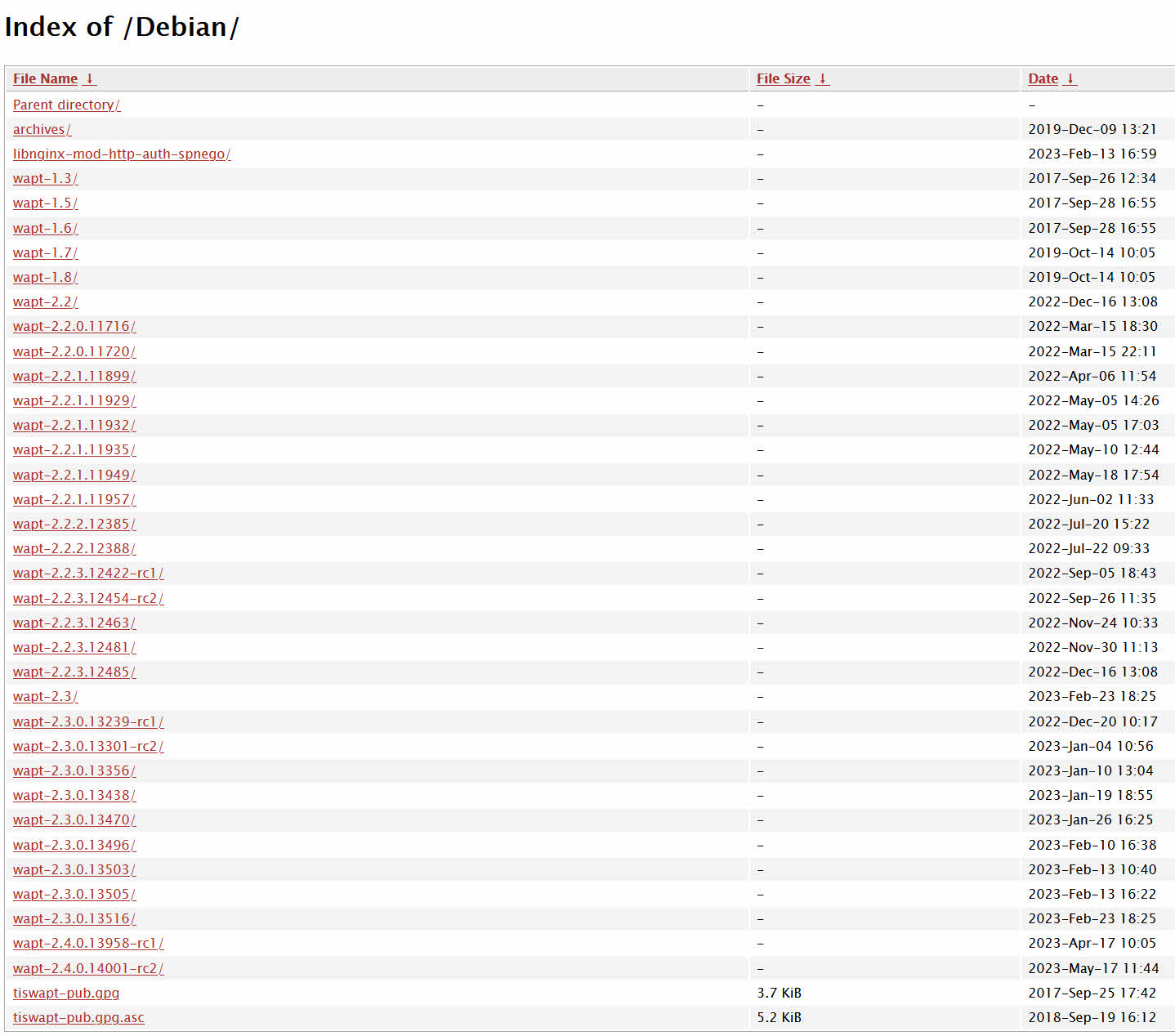Open the wapt-2.3.0.13516 directory

(x=74, y=918)
